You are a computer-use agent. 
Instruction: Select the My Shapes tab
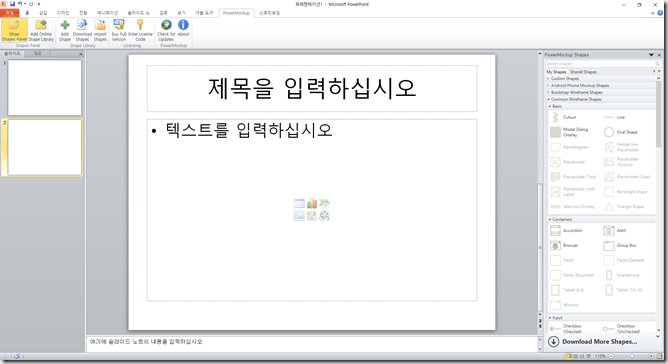pyautogui.click(x=556, y=72)
